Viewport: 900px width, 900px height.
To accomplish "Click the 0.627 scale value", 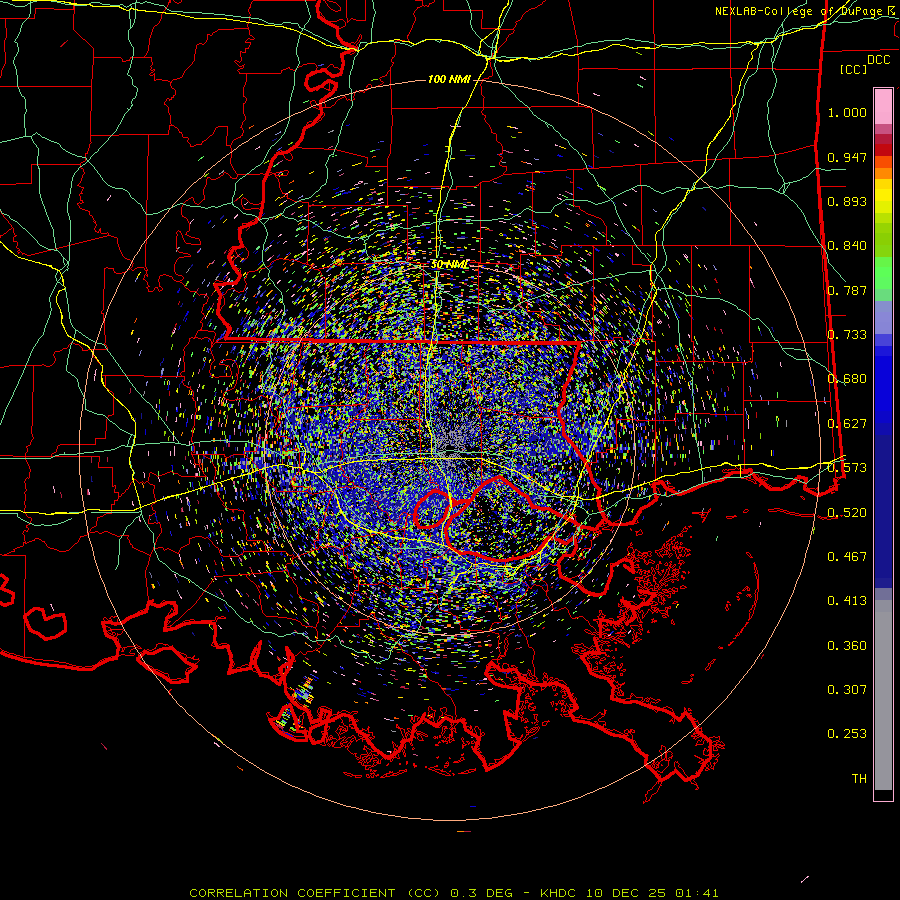I will [x=847, y=424].
